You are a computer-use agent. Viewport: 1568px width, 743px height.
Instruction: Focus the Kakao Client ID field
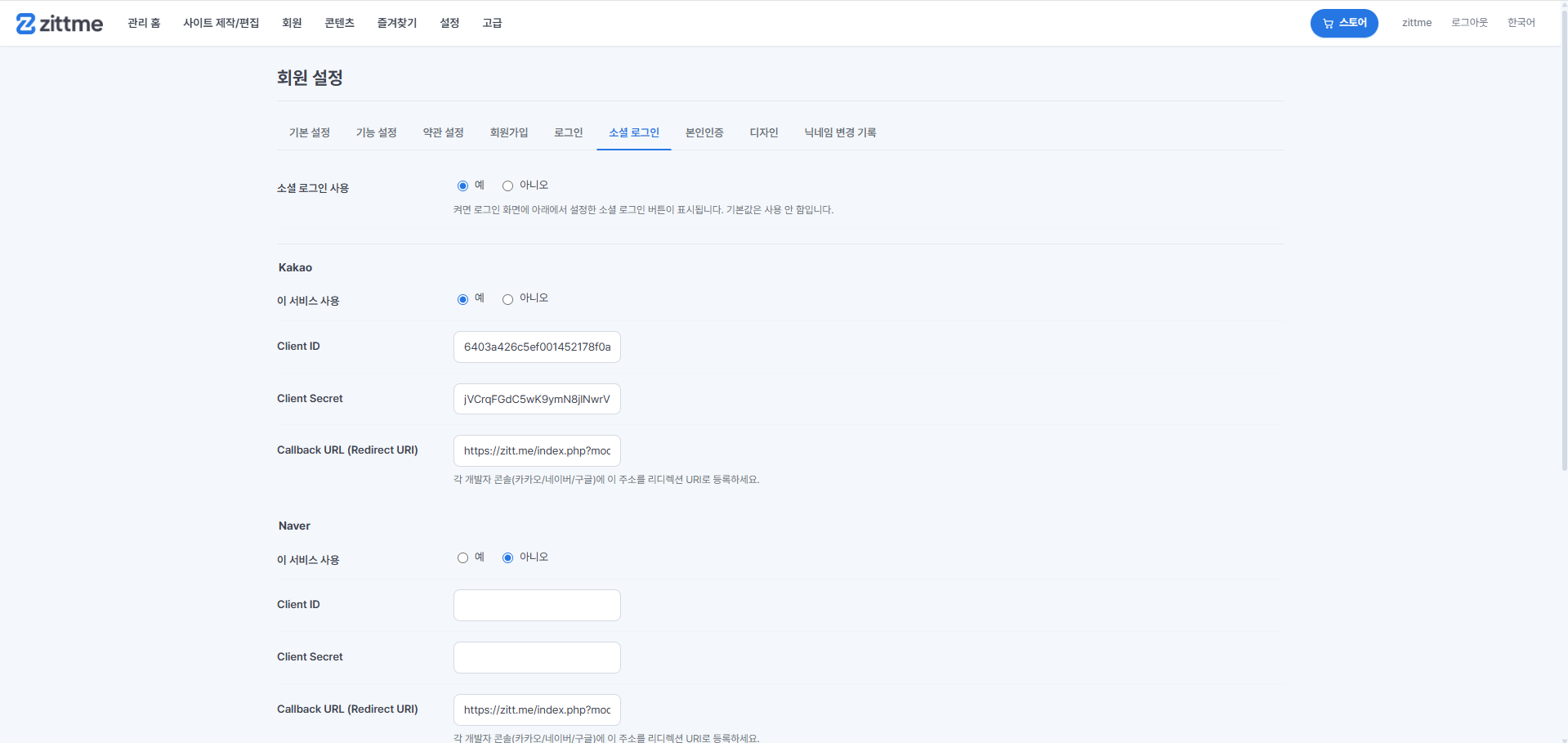click(x=537, y=347)
